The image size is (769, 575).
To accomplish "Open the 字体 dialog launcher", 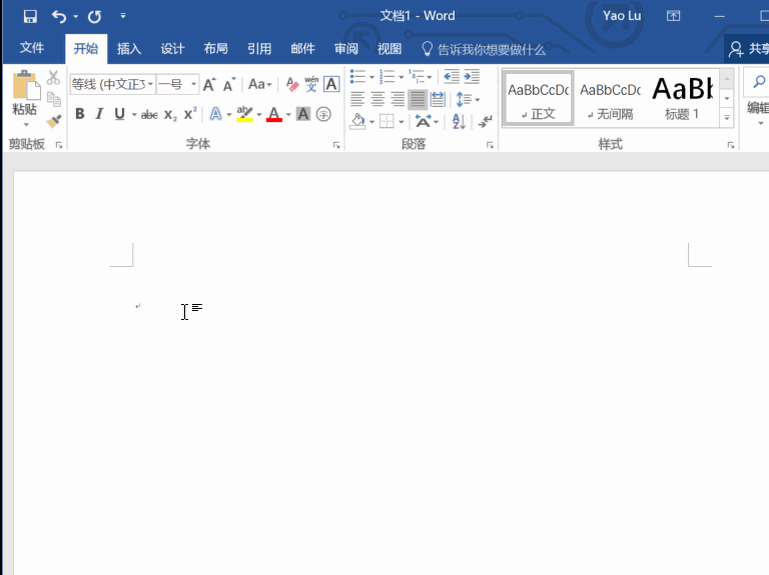I will point(336,145).
